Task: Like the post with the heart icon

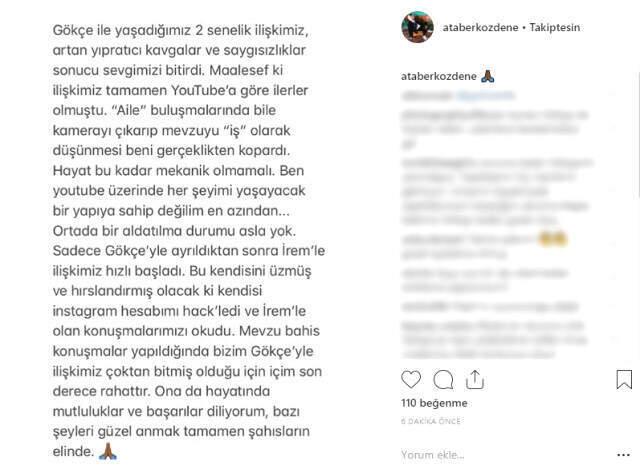Action: click(411, 380)
